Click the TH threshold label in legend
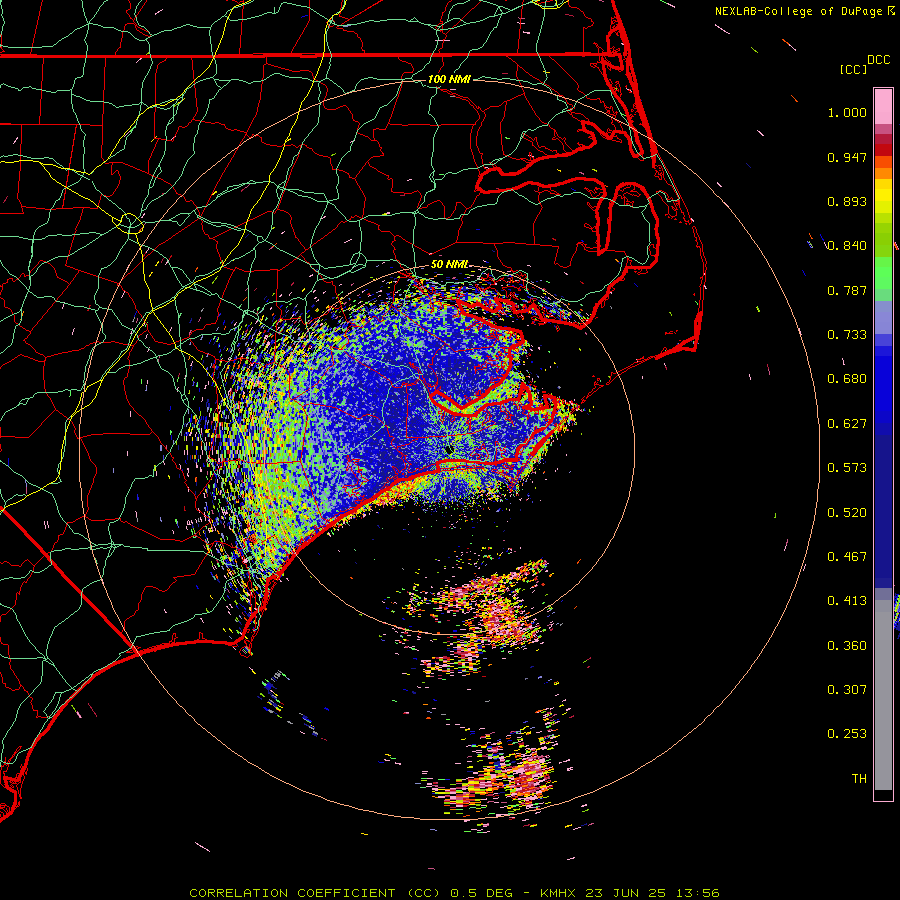This screenshot has height=900, width=900. [859, 779]
